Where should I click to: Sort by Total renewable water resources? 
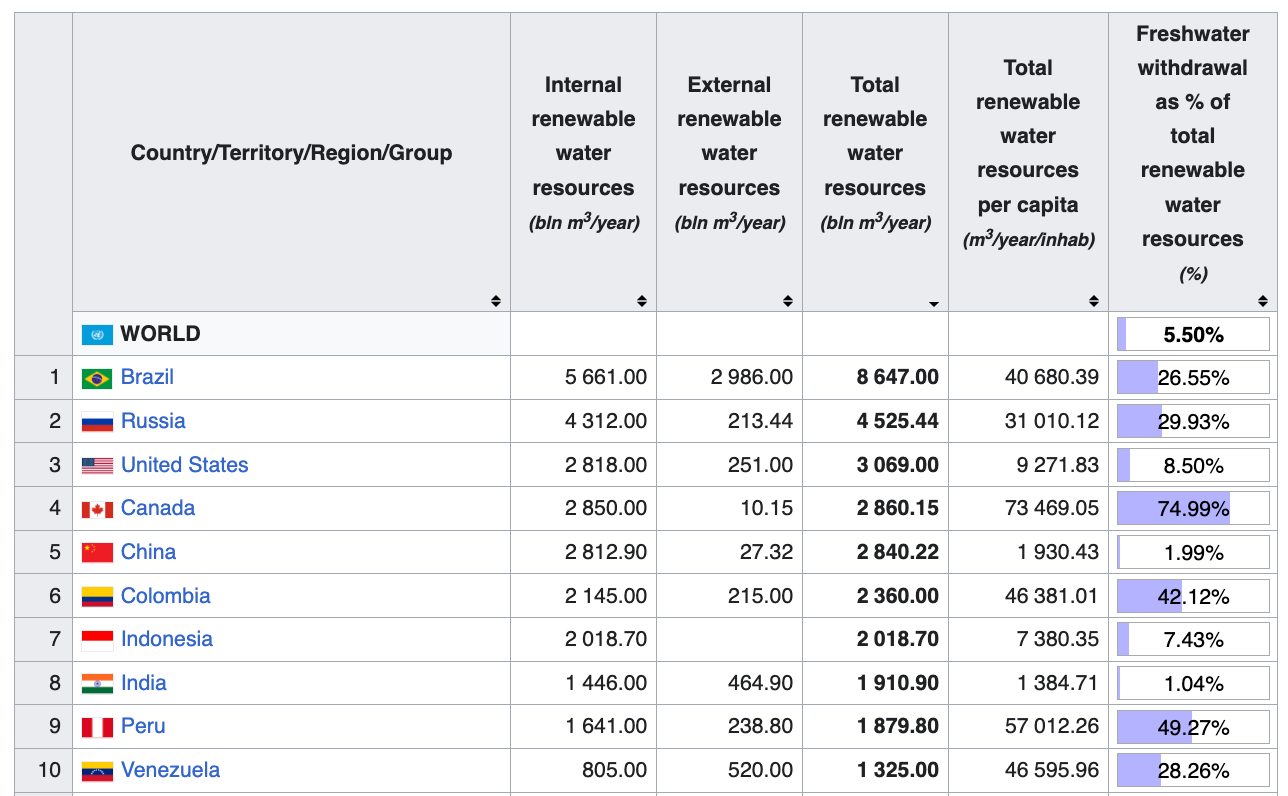click(934, 303)
